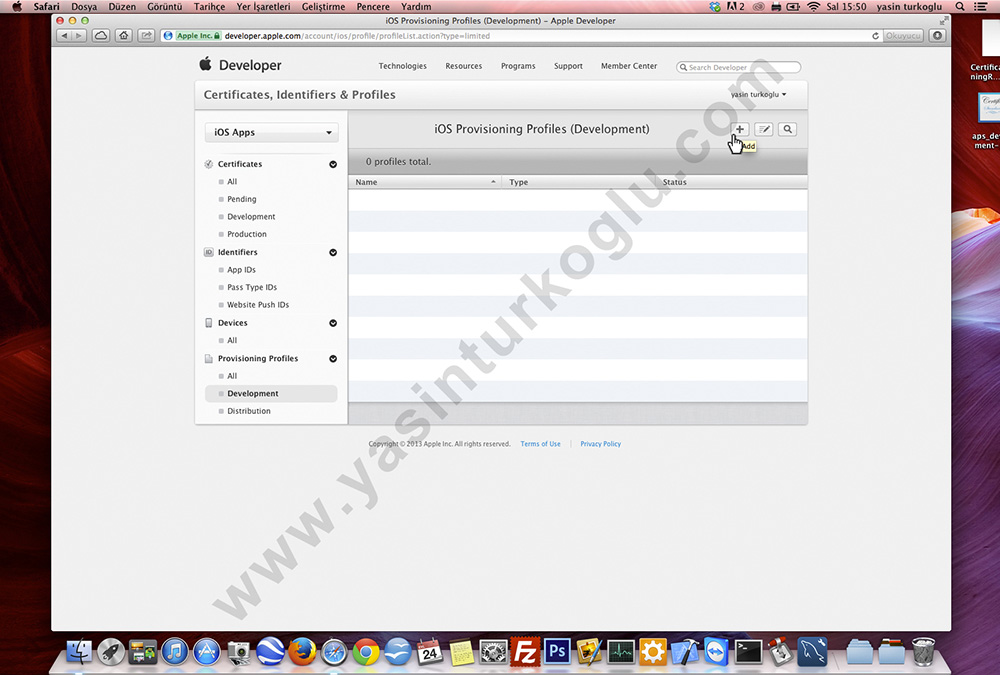1000x675 pixels.
Task: Open Pass Type IDs
Action: (x=252, y=287)
